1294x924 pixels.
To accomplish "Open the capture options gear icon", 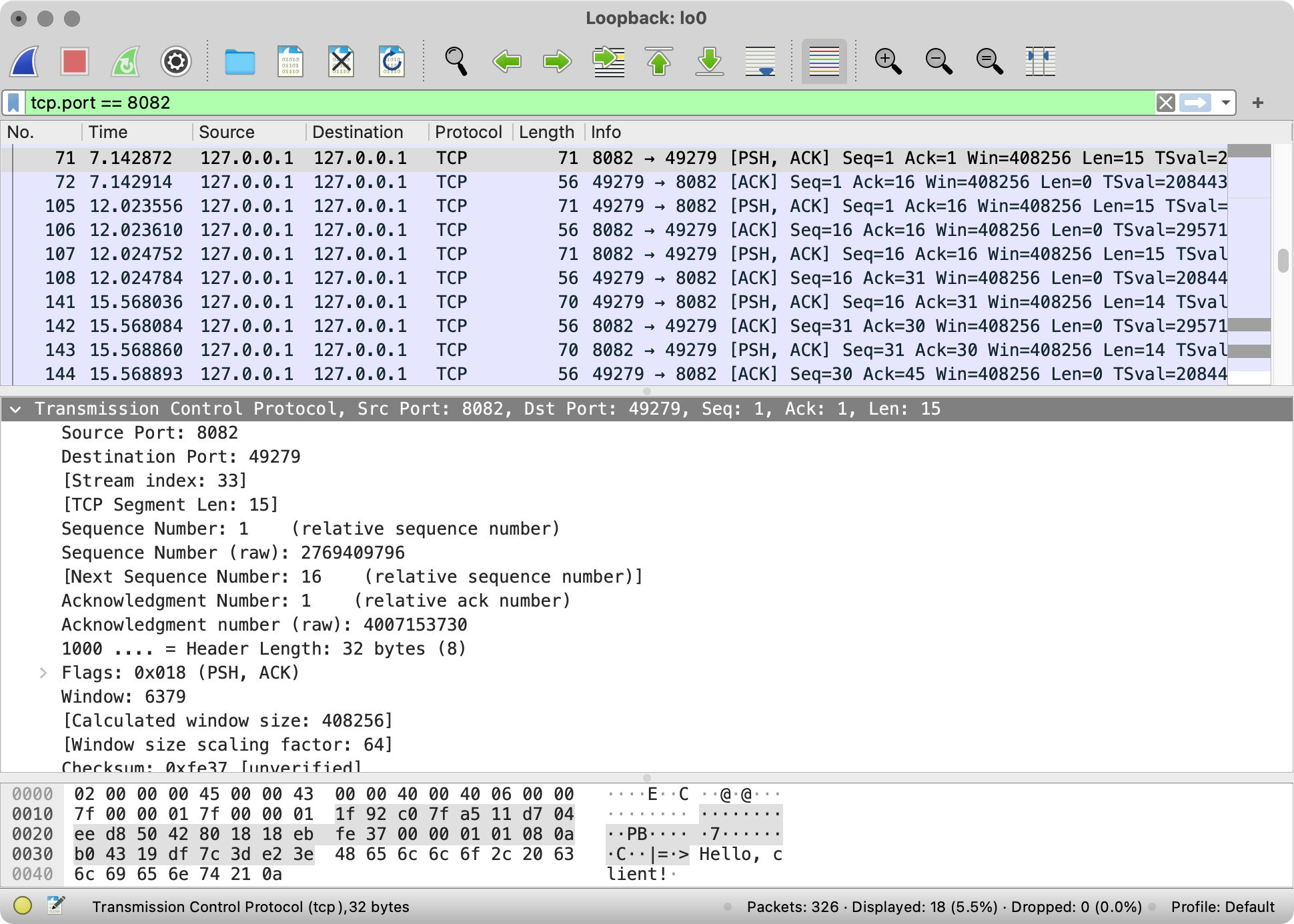I will pyautogui.click(x=176, y=62).
